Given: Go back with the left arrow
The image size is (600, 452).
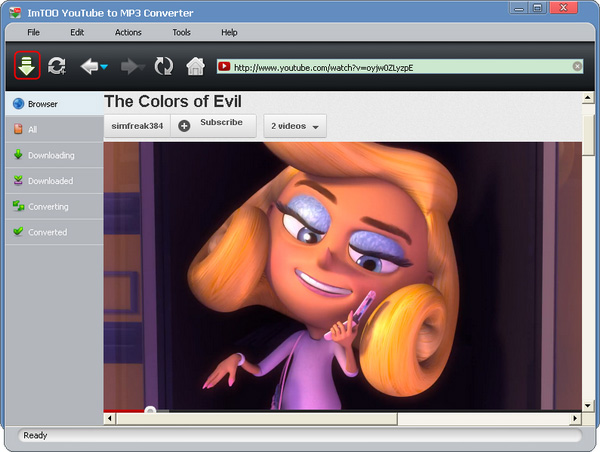Looking at the screenshot, I should click(89, 66).
